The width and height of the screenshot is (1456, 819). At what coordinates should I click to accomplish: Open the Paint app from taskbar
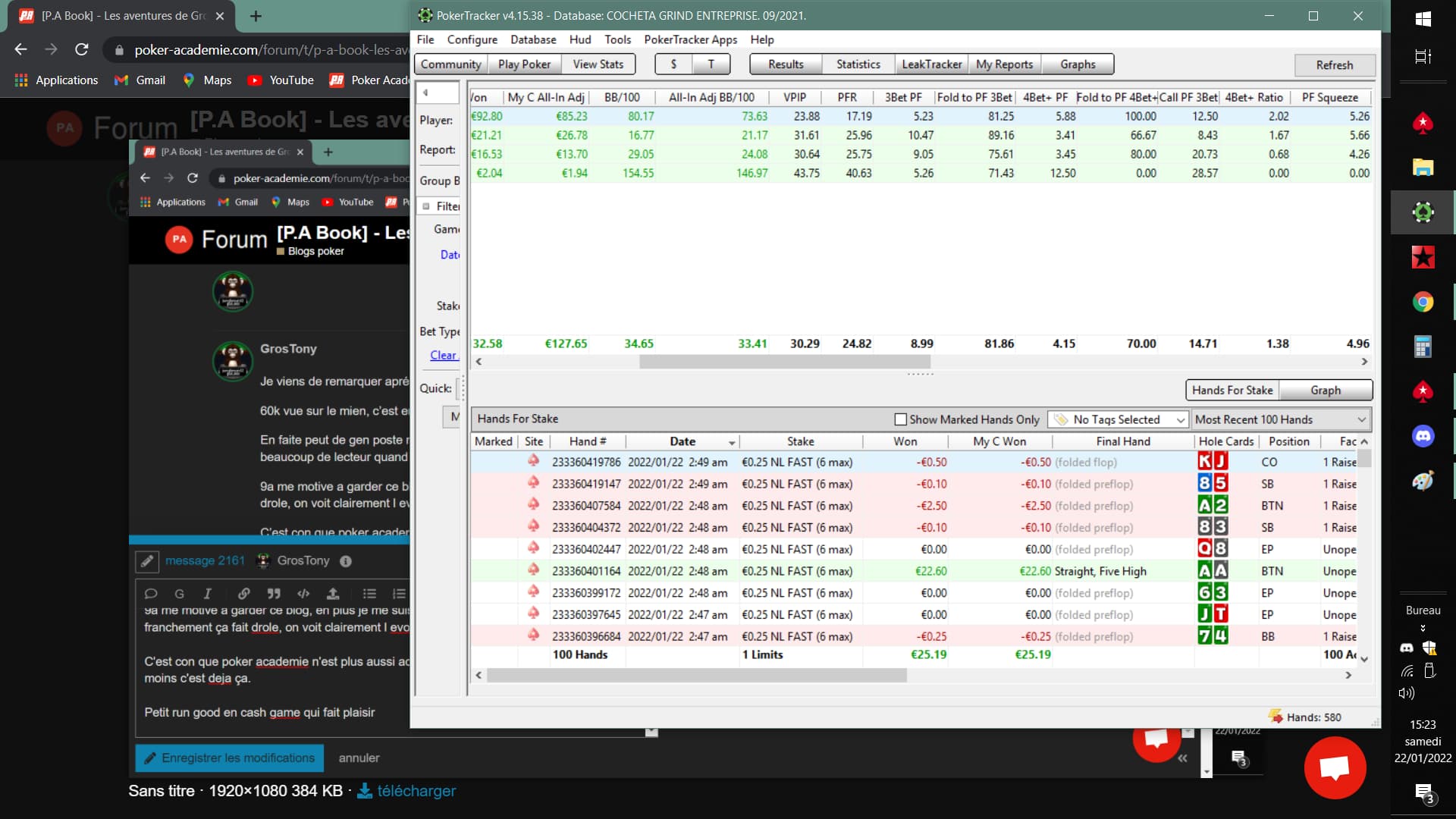[1423, 481]
